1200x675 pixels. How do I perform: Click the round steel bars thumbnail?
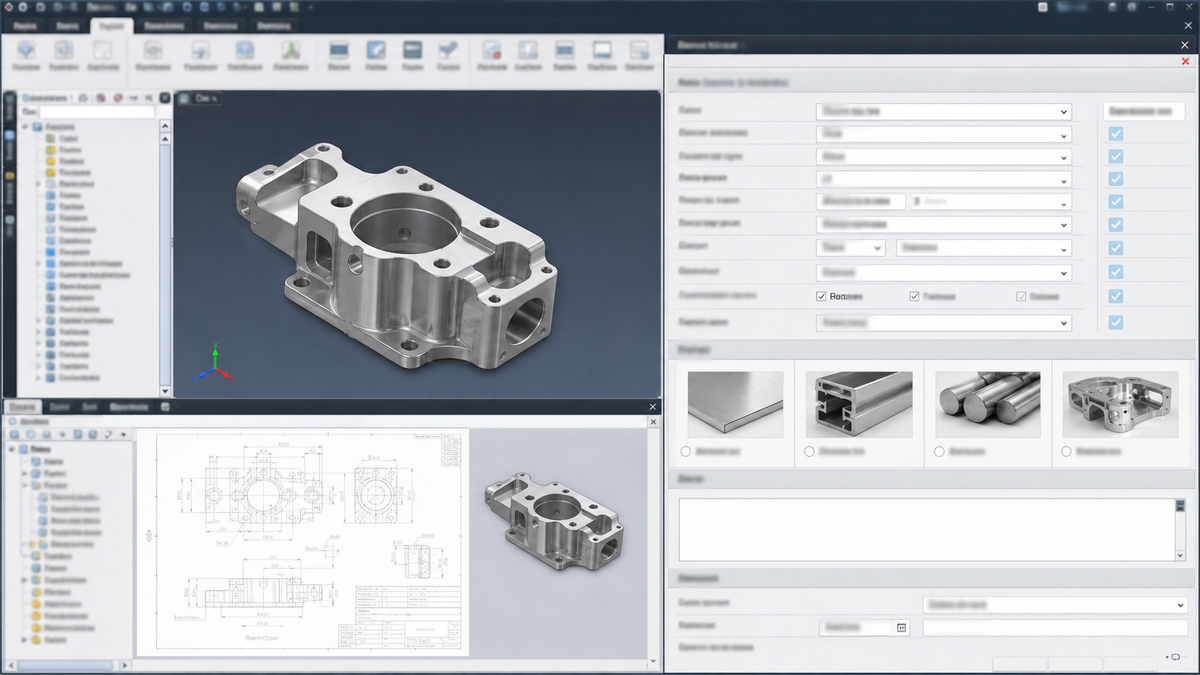pyautogui.click(x=988, y=404)
